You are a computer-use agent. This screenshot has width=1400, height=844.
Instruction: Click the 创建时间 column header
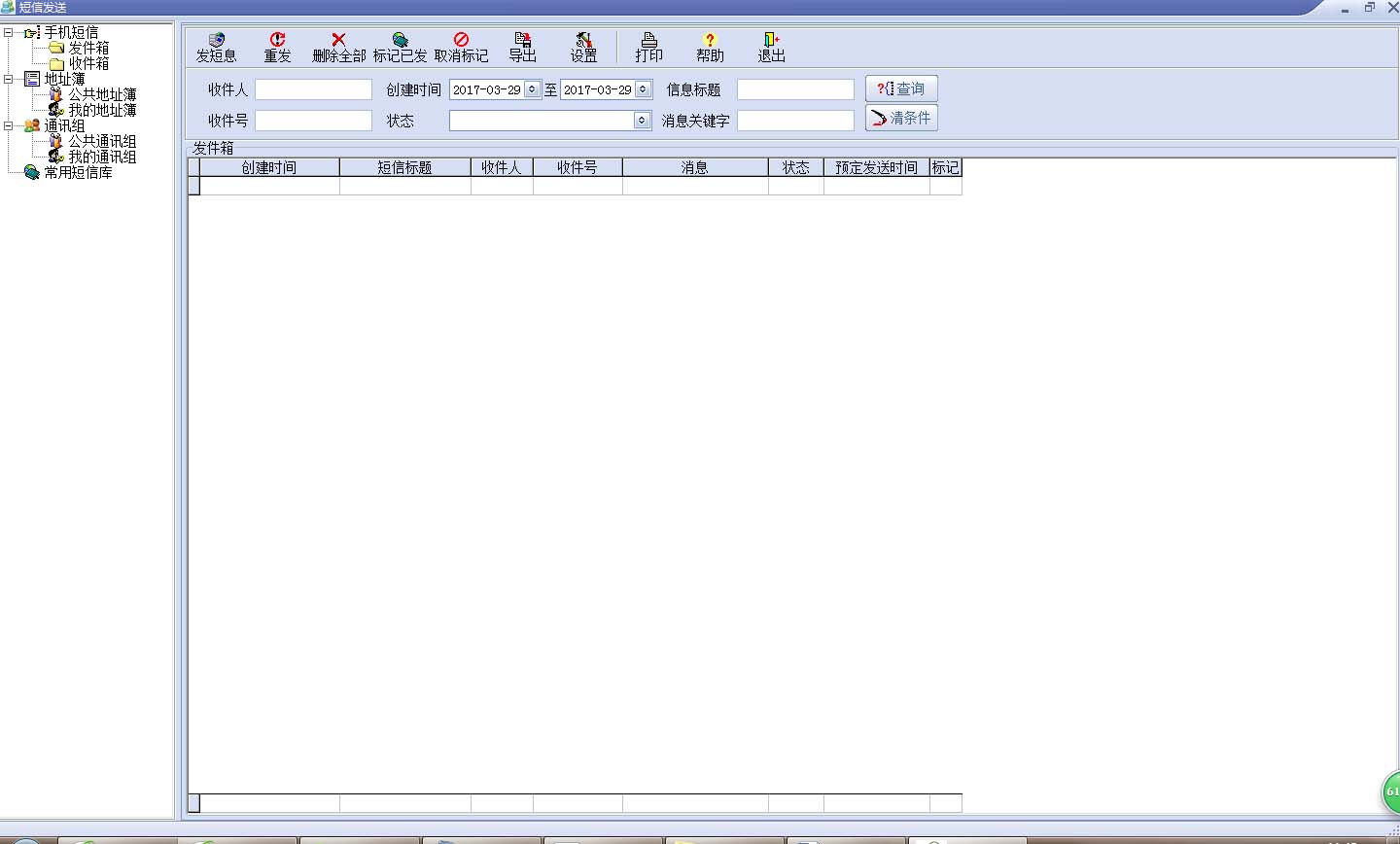pyautogui.click(x=269, y=167)
